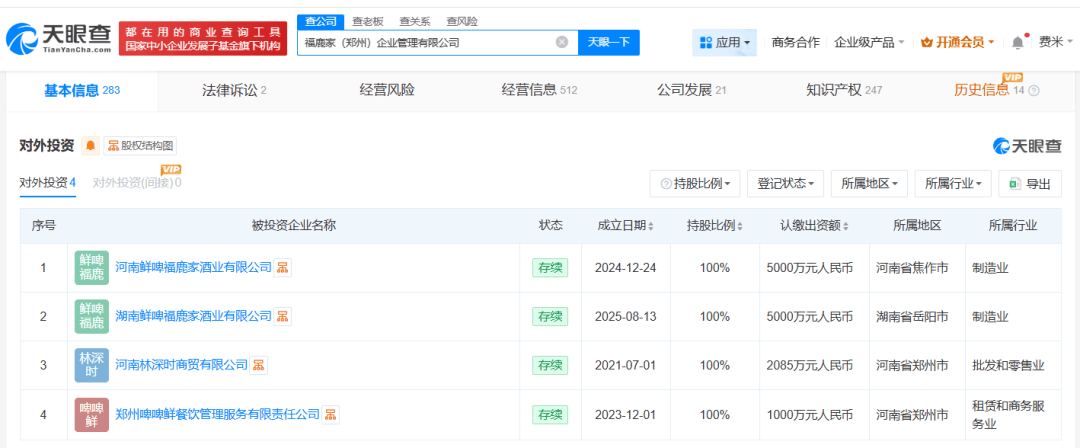Viewport: 1080px width, 448px height.
Task: Click the TianYanCha logo in the header
Action: click(x=58, y=39)
